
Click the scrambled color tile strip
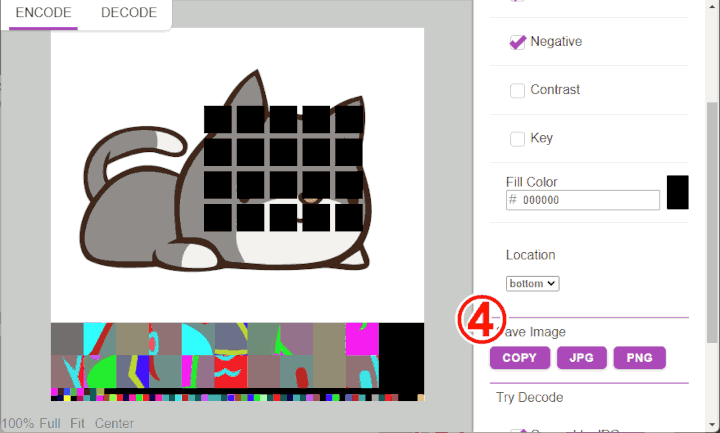(237, 361)
